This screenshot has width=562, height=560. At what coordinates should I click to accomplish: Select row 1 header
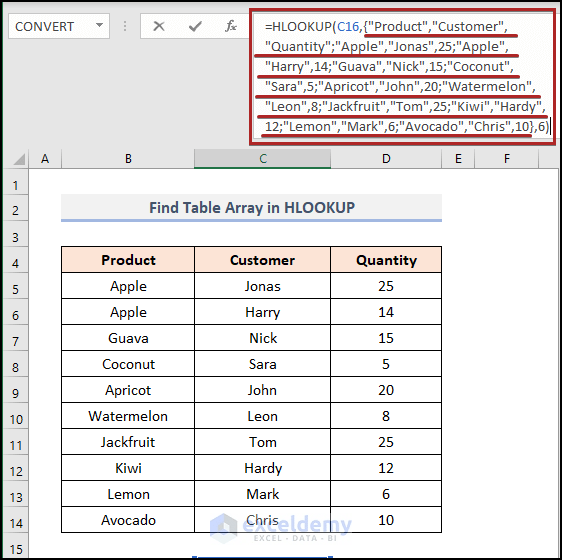[x=16, y=182]
